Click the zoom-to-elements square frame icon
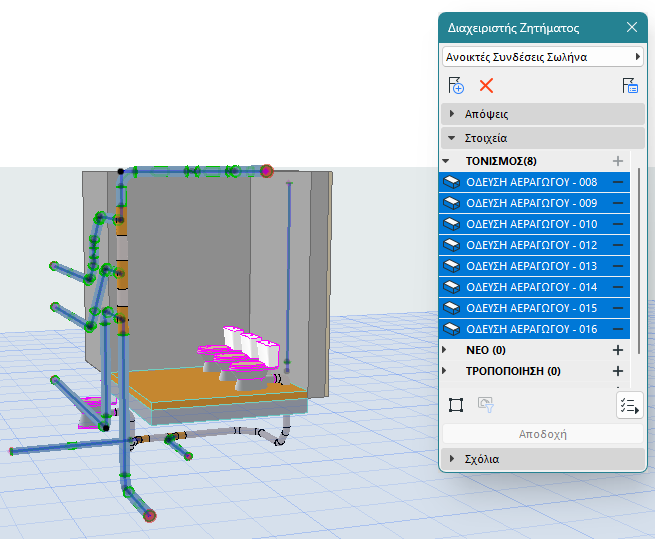Screen dimensions: 655x539 click(456, 405)
